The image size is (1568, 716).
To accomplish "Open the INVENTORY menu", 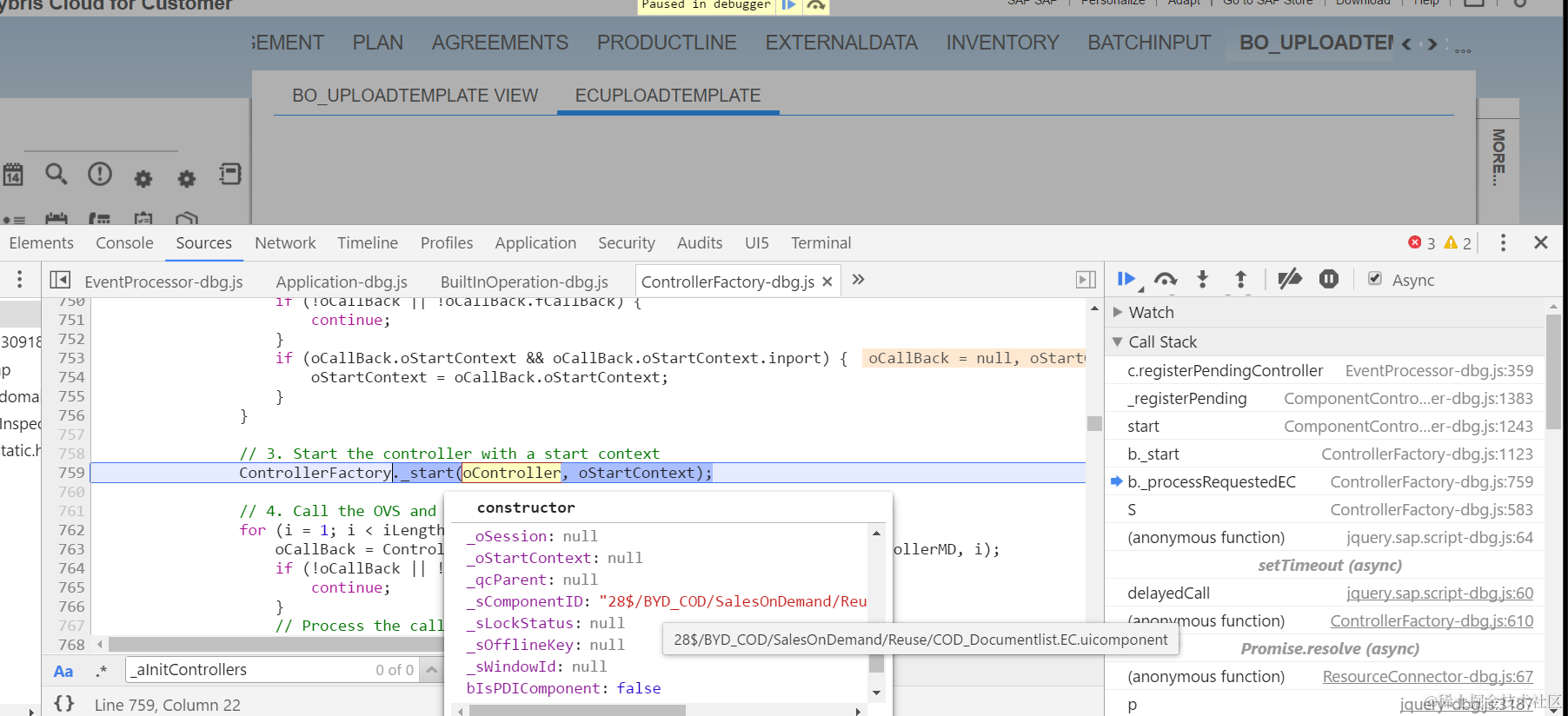I will click(x=1002, y=43).
